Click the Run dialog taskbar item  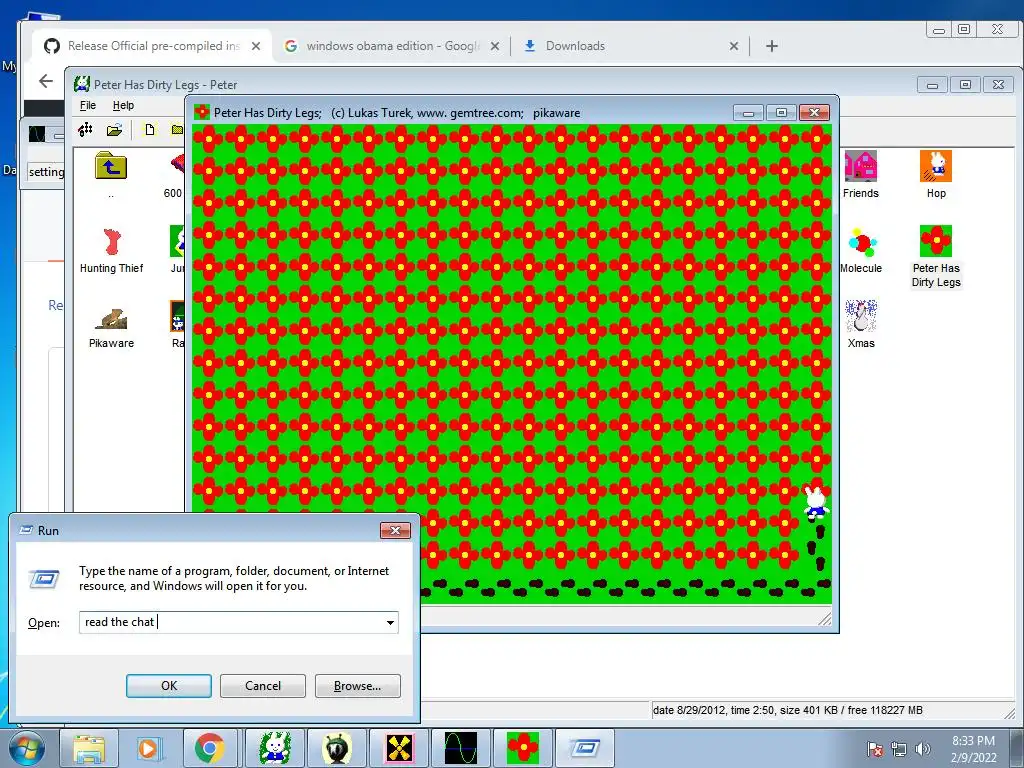(585, 748)
